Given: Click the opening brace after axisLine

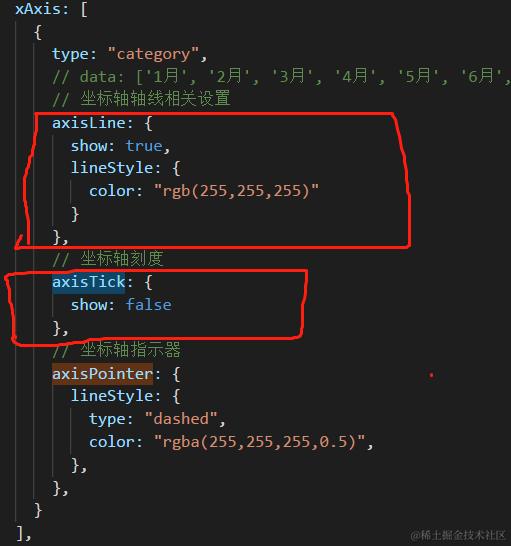Looking at the screenshot, I should click(148, 124).
